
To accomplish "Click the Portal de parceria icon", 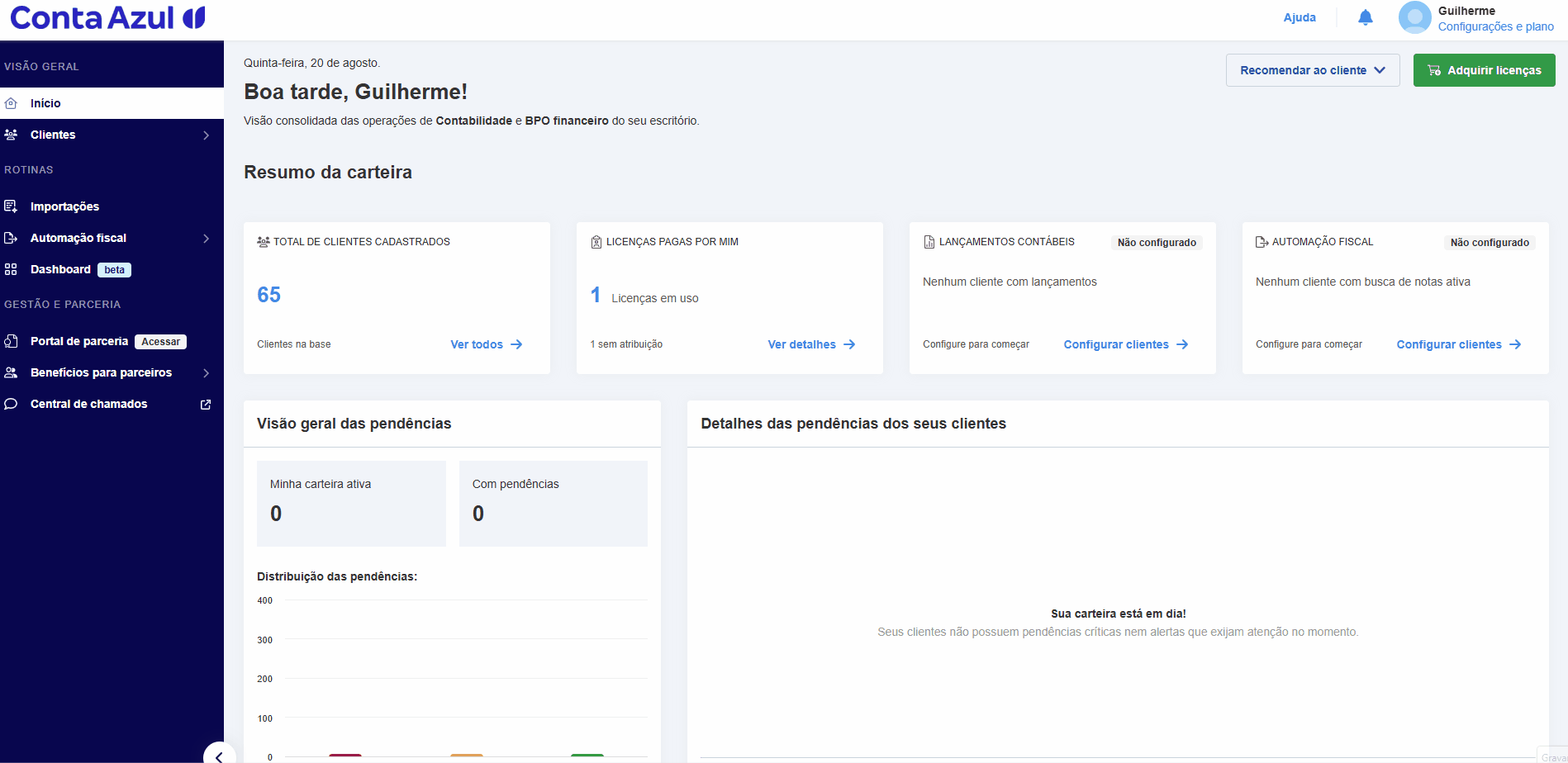I will (11, 341).
